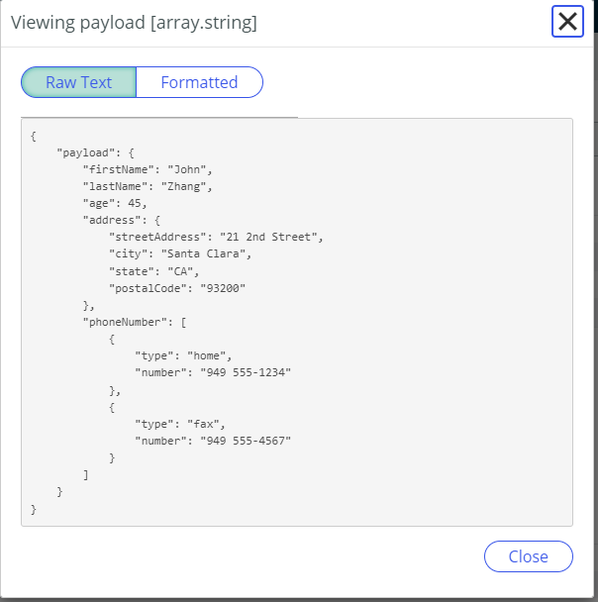Click the "phoneNumber": [ line
Viewport: 598px width, 602px height.
(x=135, y=322)
